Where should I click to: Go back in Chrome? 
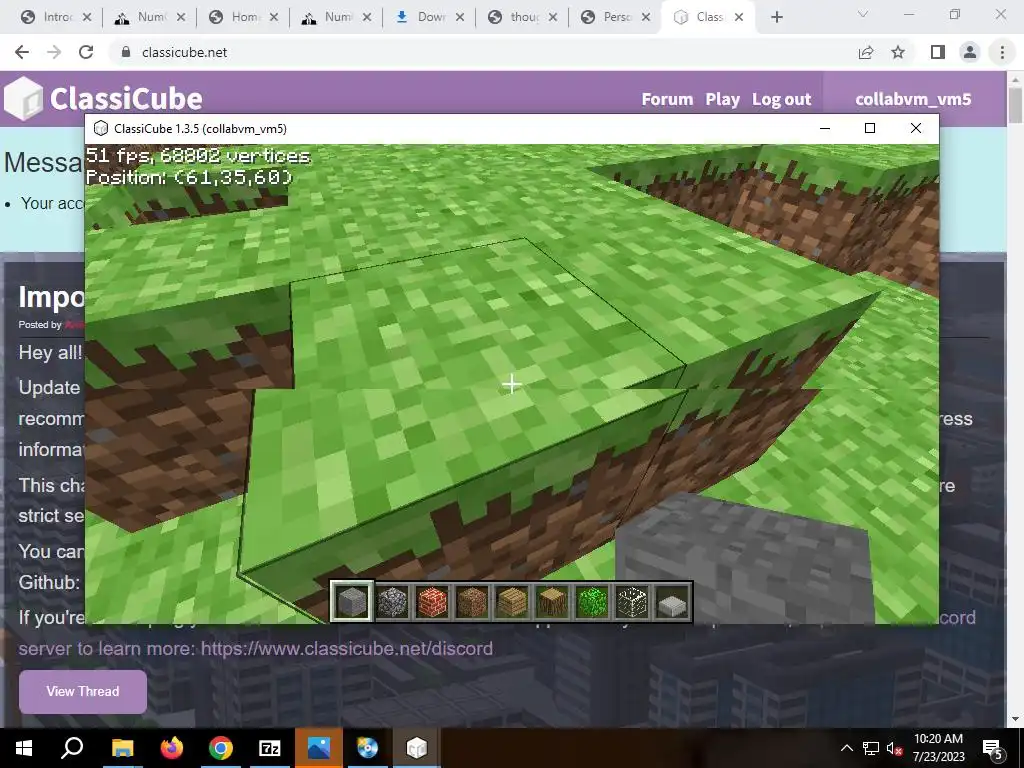22,52
